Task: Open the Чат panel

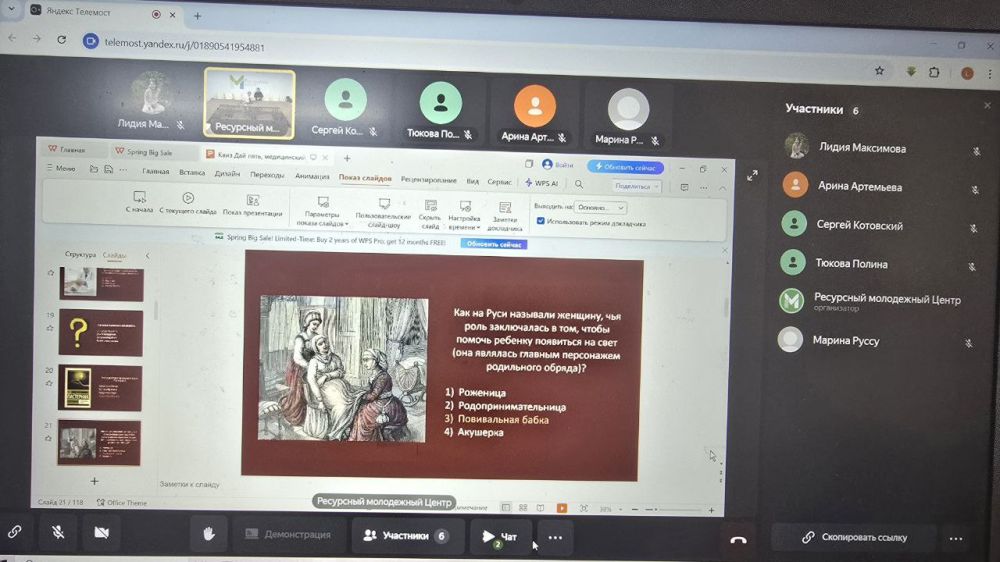Action: [499, 536]
